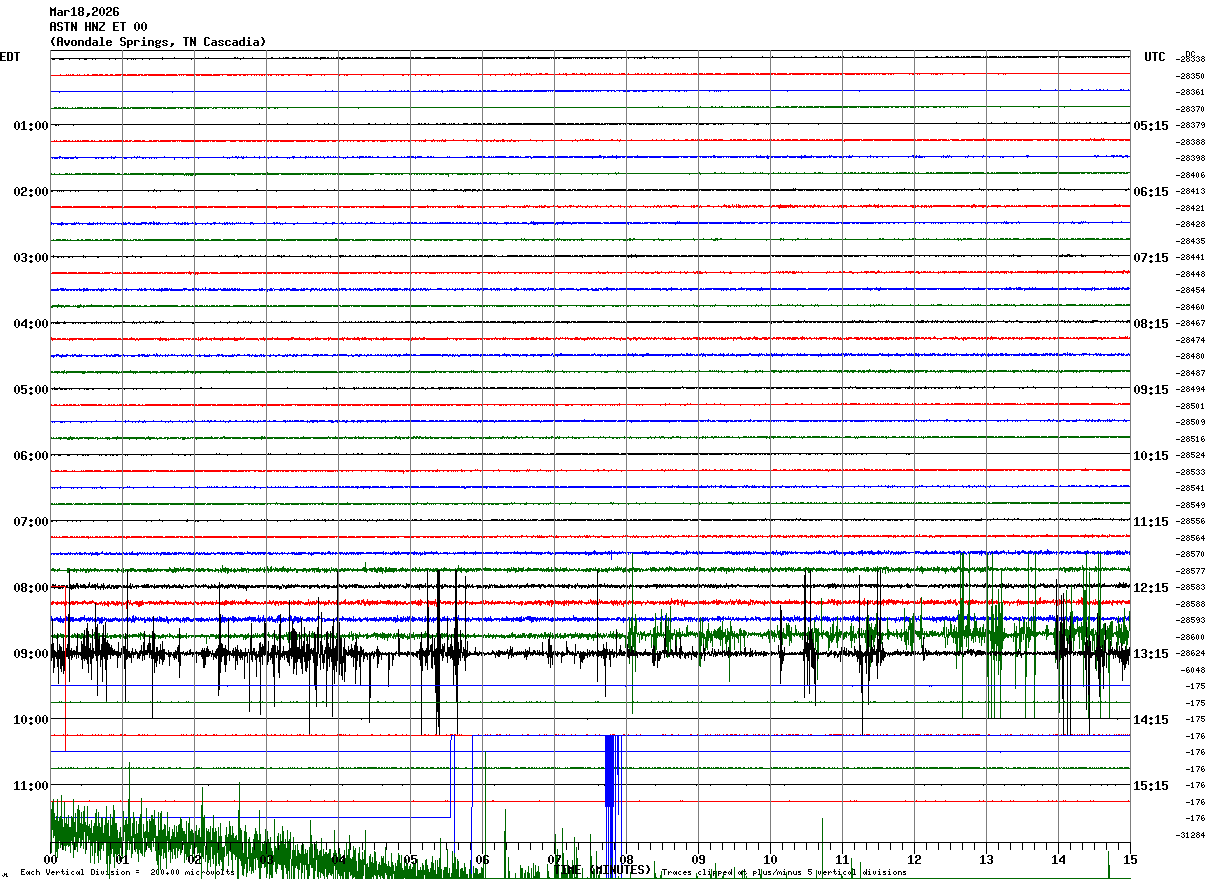Click the 11:00 EDT time label

(x=30, y=786)
